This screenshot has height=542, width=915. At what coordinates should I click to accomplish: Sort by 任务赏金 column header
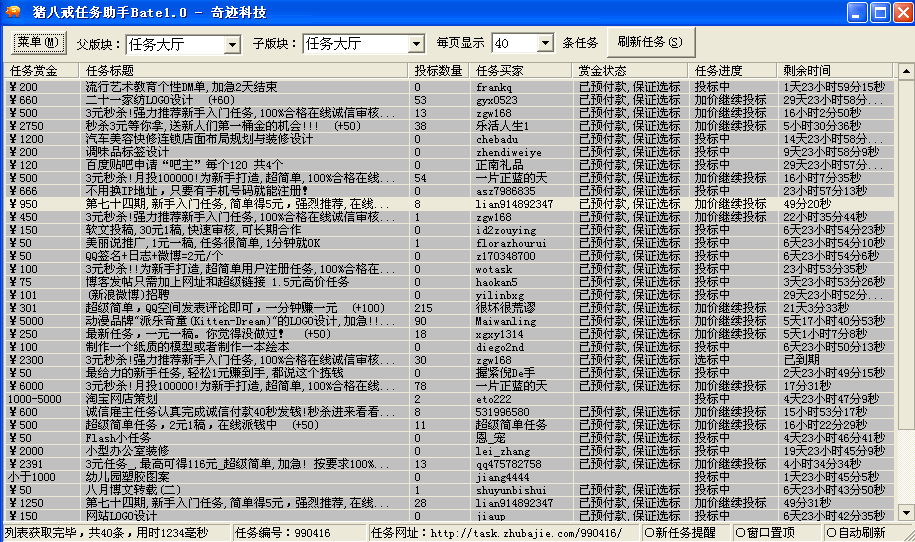pos(41,71)
